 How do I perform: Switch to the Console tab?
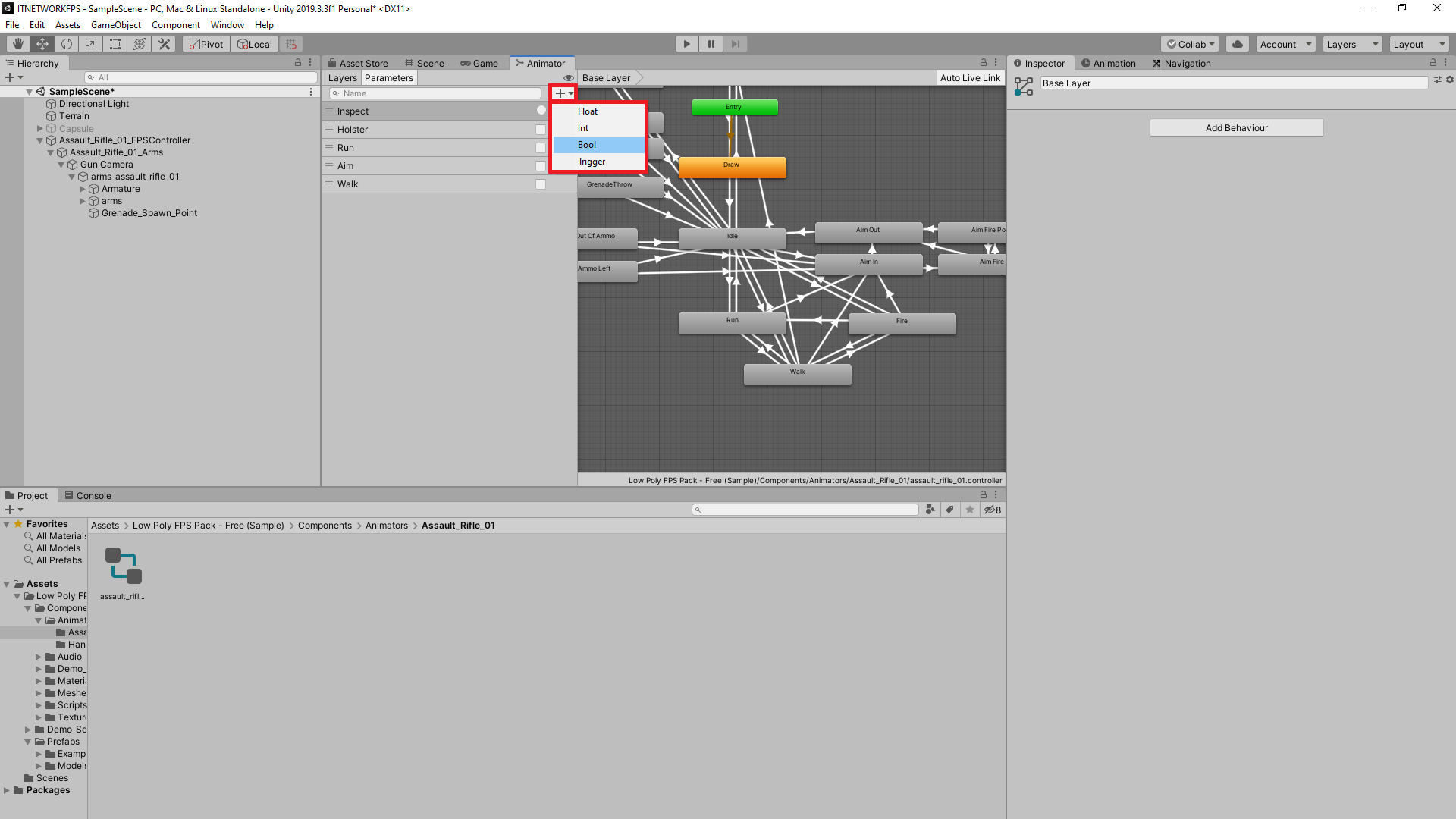tap(88, 495)
